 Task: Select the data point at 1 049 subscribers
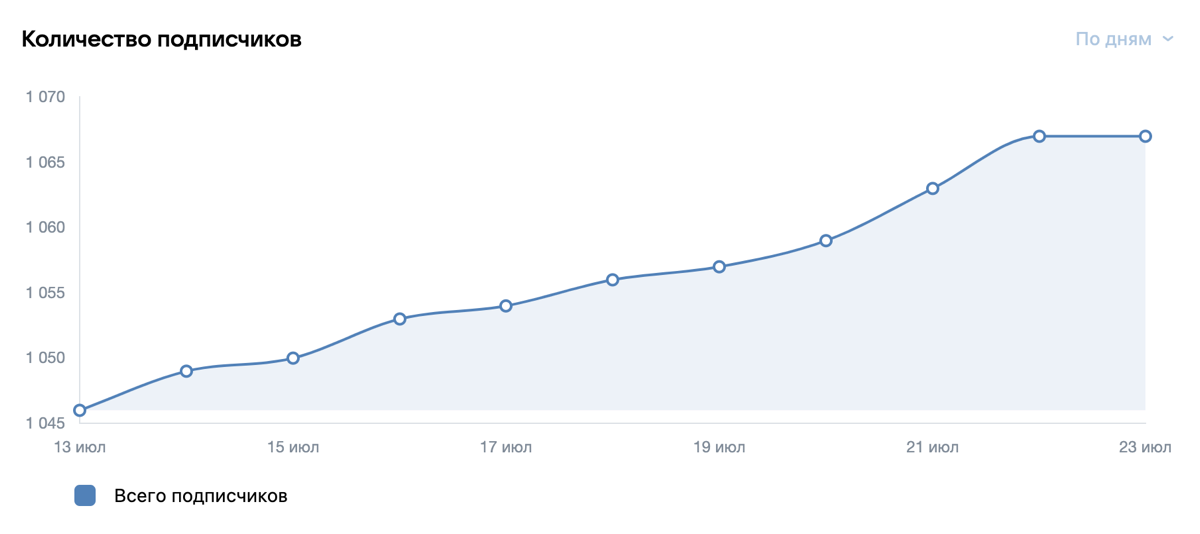pos(186,371)
